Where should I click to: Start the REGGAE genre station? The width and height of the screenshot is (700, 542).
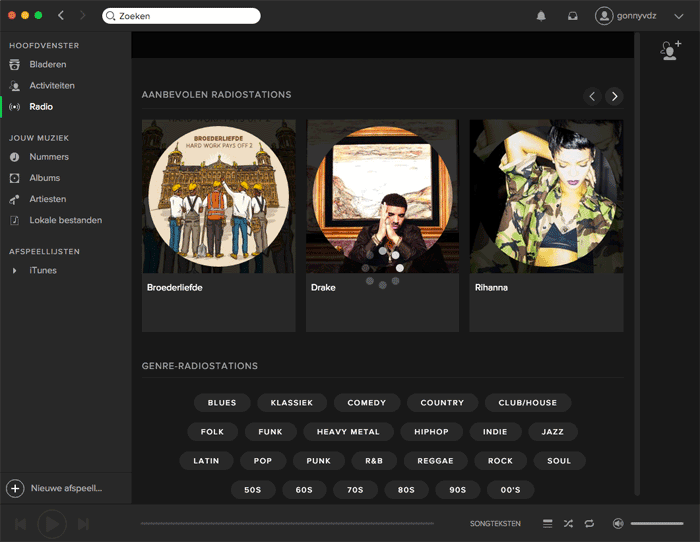click(x=435, y=461)
